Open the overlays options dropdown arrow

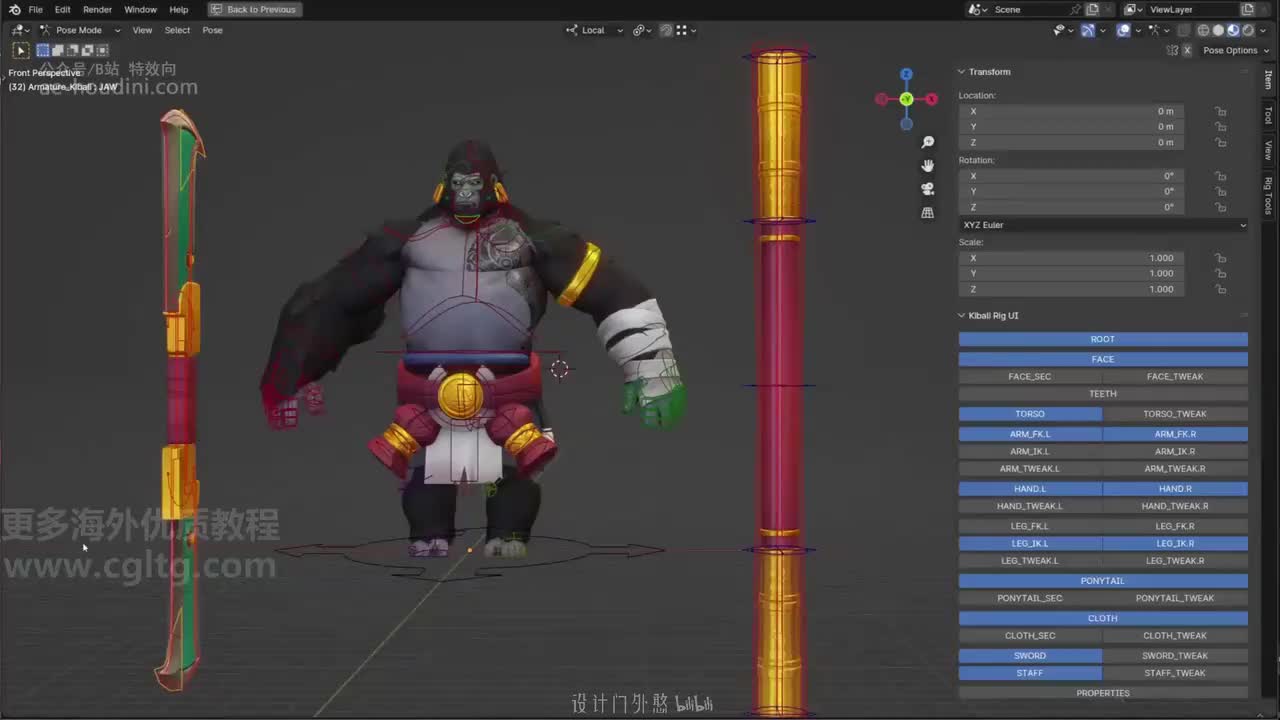[x=1138, y=30]
